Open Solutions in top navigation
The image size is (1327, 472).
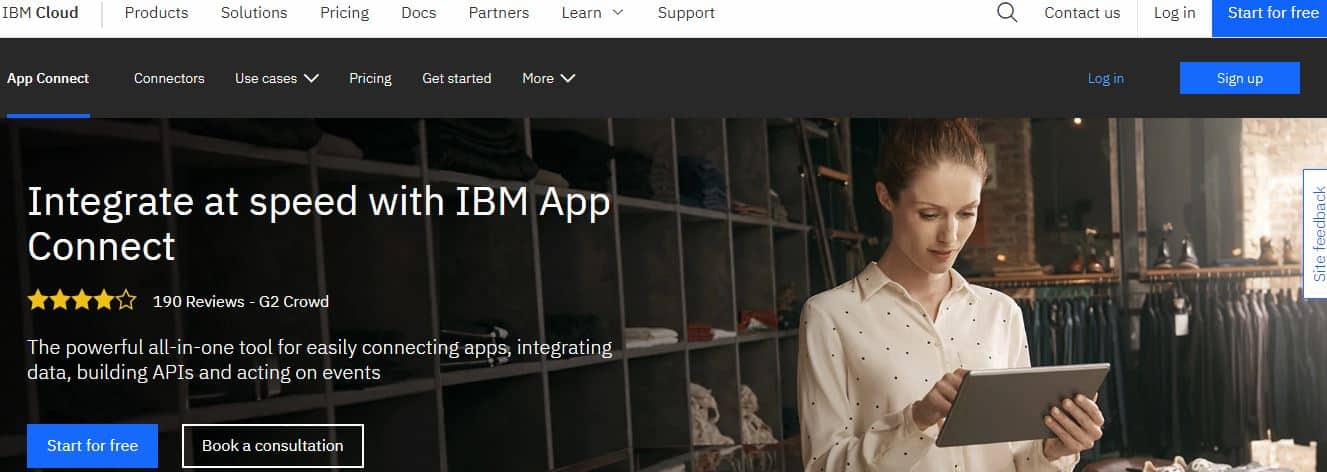254,13
